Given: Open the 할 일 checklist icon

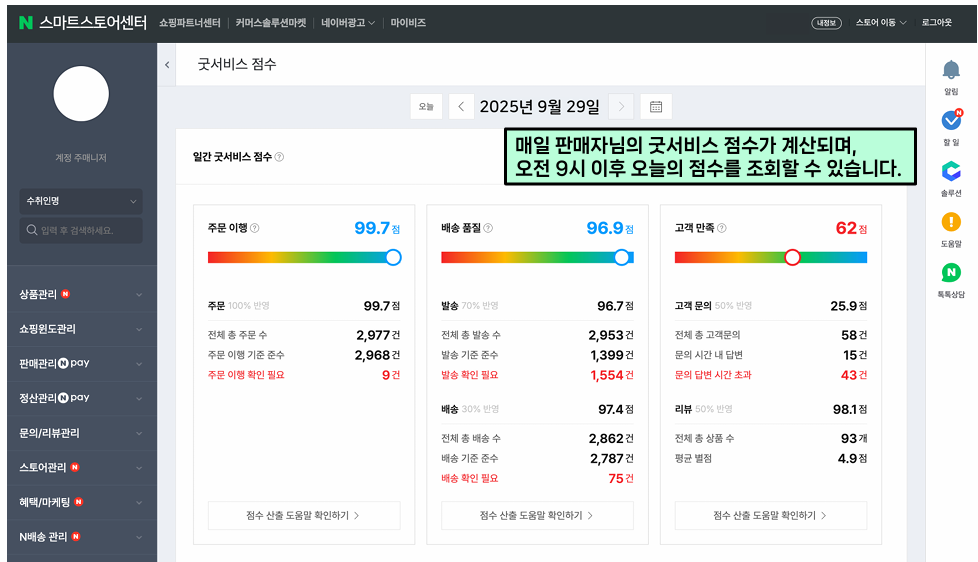Looking at the screenshot, I should (x=951, y=120).
